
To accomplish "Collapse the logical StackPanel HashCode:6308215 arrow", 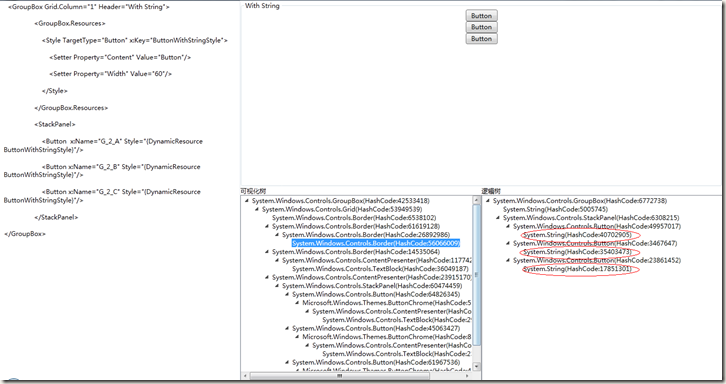I will tap(498, 218).
